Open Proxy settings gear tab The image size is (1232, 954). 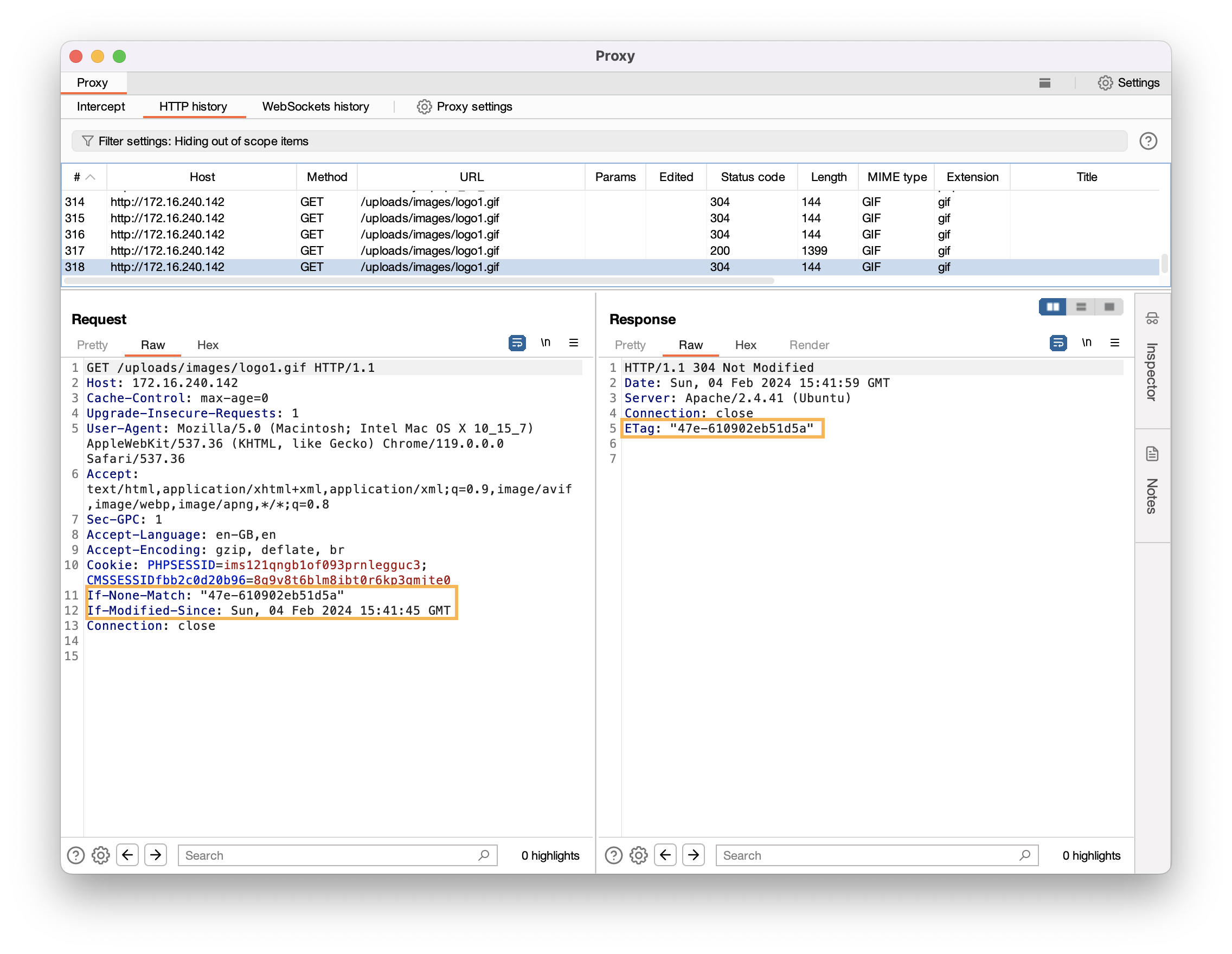[464, 107]
